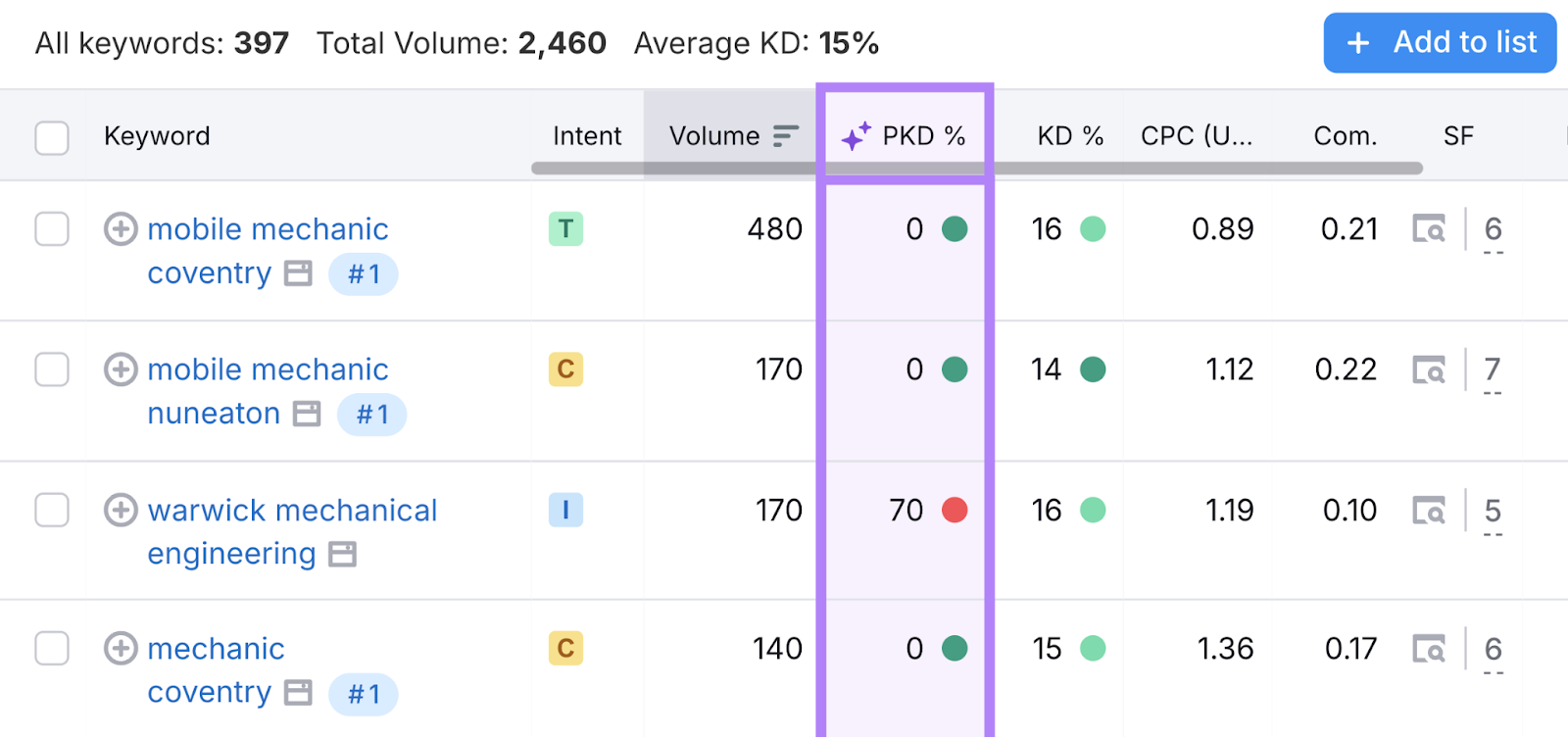Click the Add to list button

(1440, 43)
